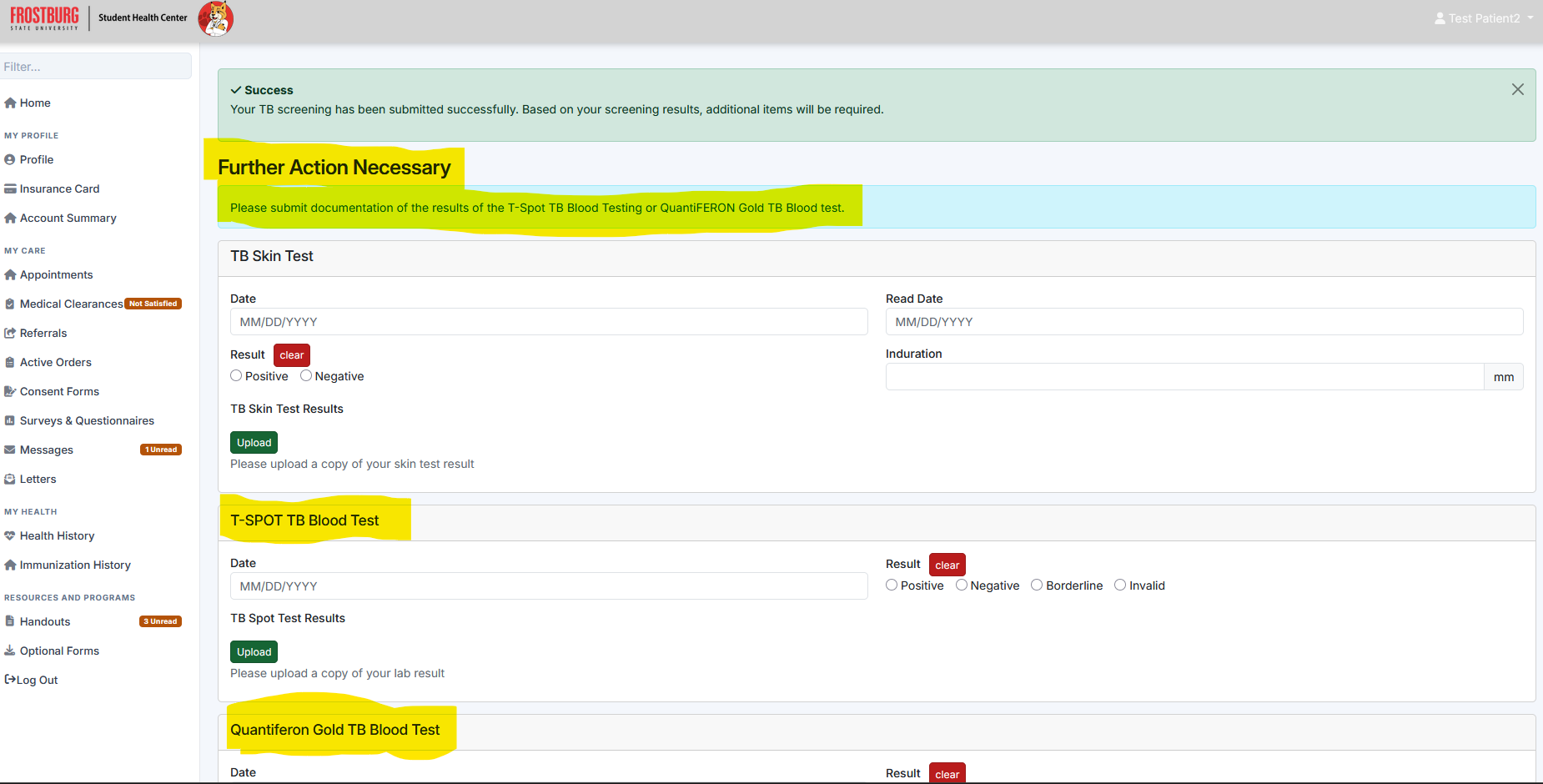Upload TB Spot Test results file
1543x784 pixels.
point(254,652)
